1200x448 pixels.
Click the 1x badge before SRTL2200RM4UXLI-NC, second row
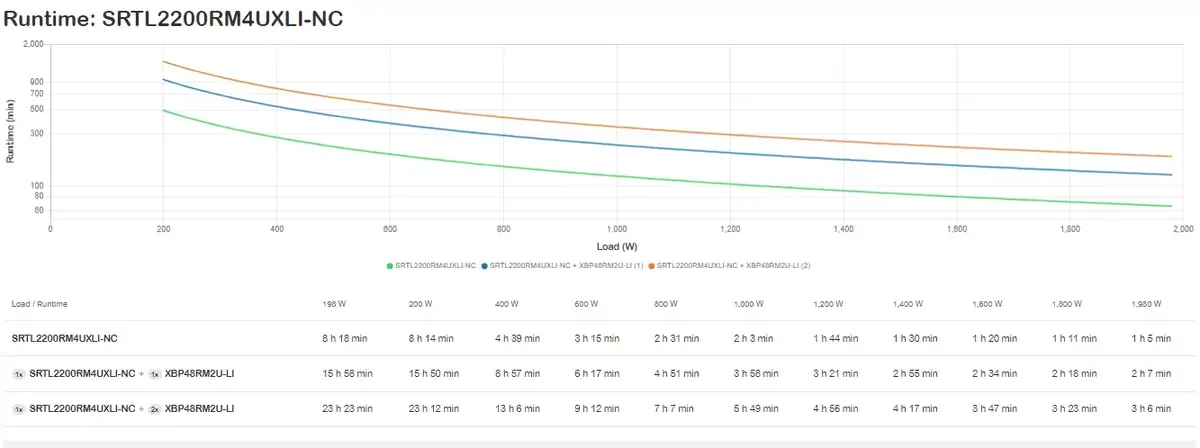19,374
